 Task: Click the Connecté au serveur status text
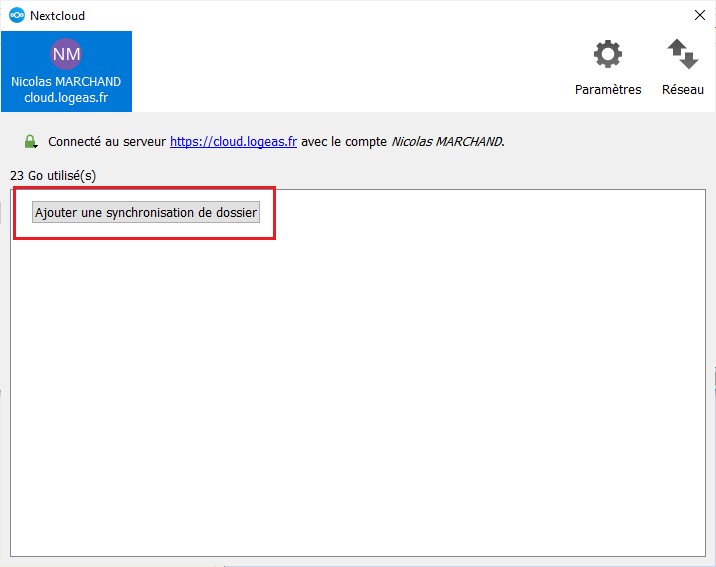pyautogui.click(x=108, y=142)
